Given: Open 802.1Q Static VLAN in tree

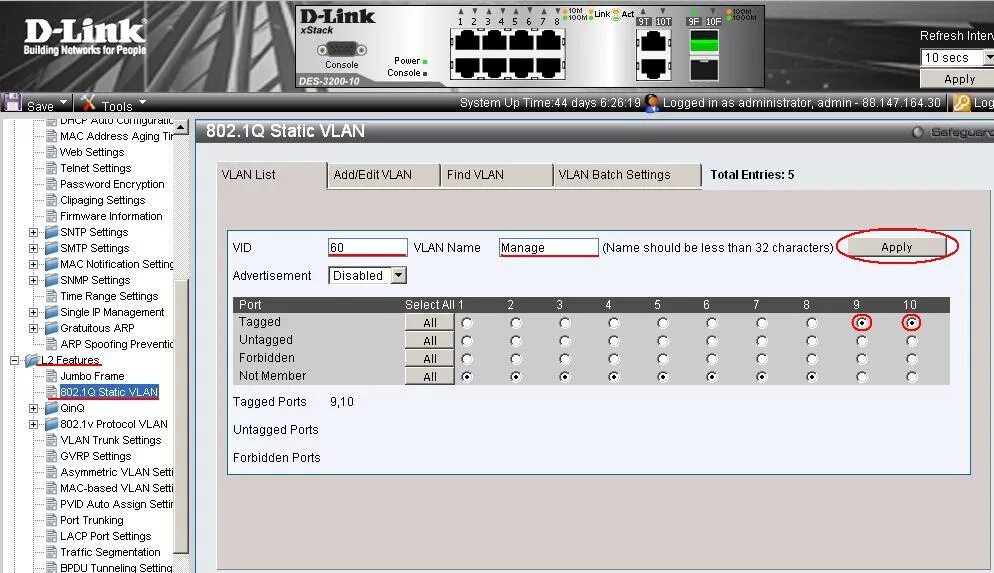Looking at the screenshot, I should pyautogui.click(x=109, y=392).
